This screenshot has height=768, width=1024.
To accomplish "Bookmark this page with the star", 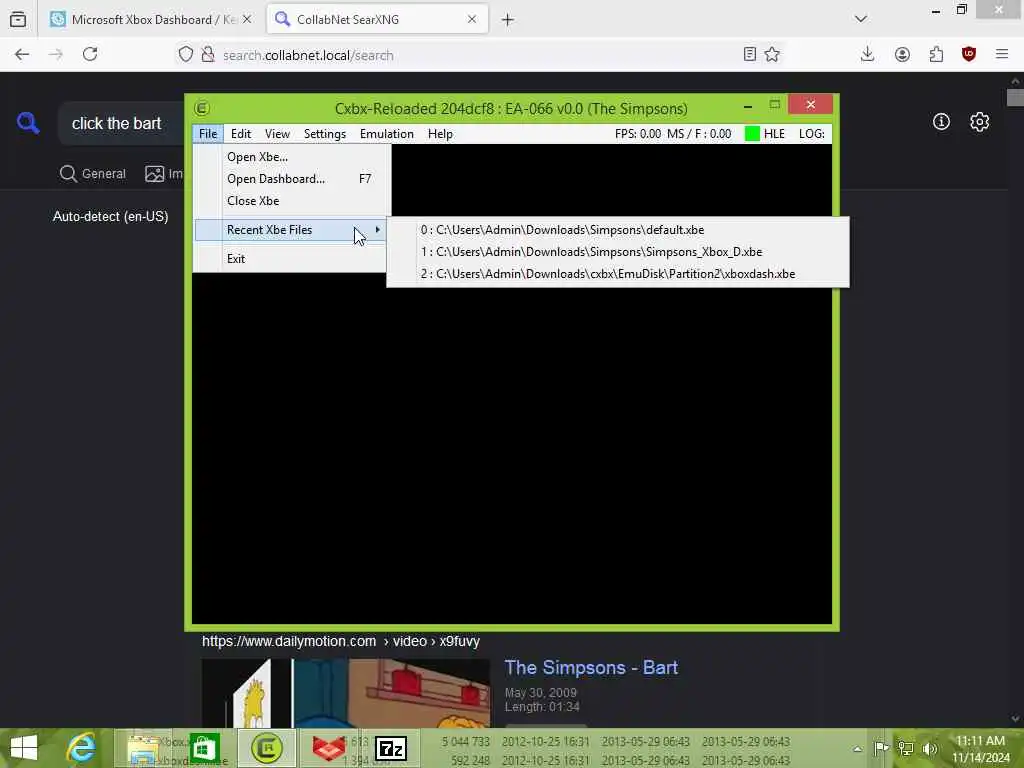I will [772, 54].
